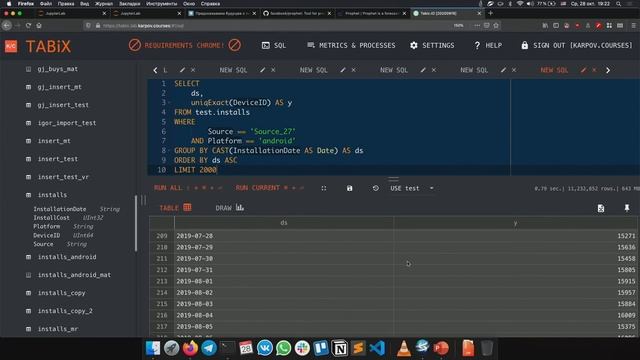640x360 pixels.
Task: Open VLC from the Dock
Action: (x=404, y=348)
